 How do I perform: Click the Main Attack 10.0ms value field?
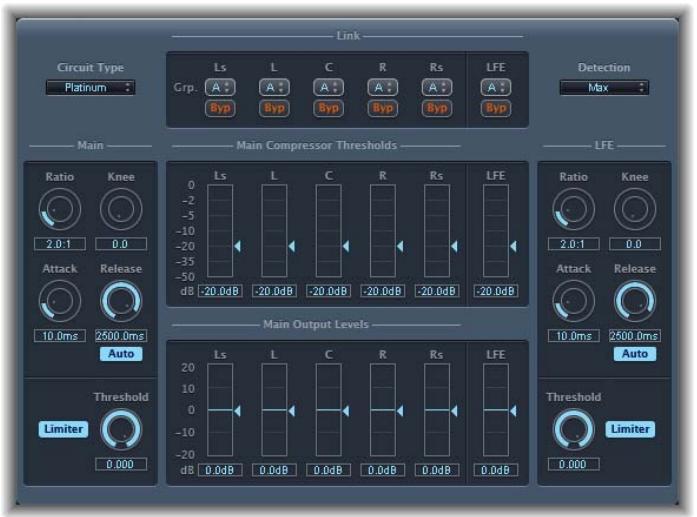(x=60, y=336)
